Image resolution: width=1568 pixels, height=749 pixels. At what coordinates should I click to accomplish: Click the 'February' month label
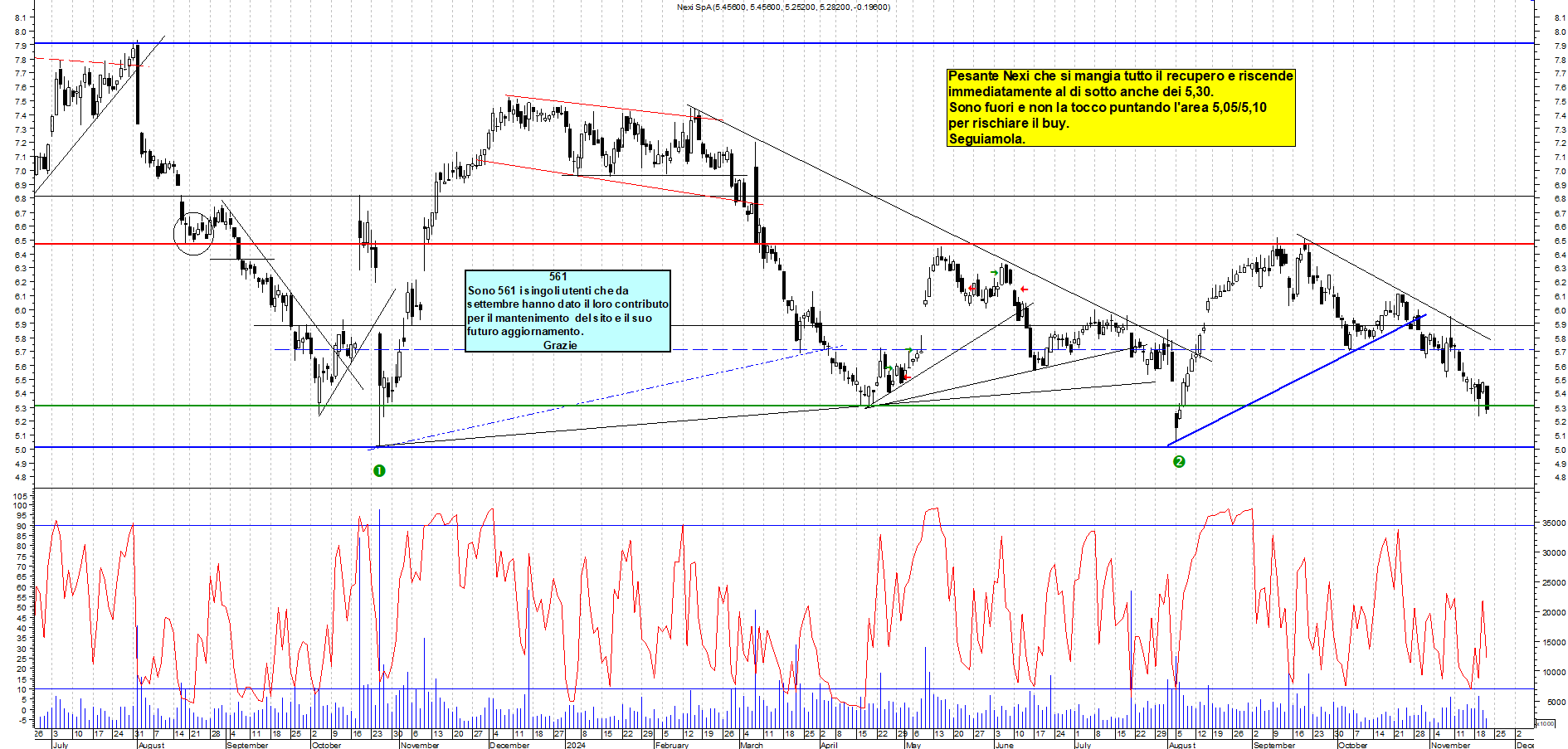pyautogui.click(x=671, y=745)
